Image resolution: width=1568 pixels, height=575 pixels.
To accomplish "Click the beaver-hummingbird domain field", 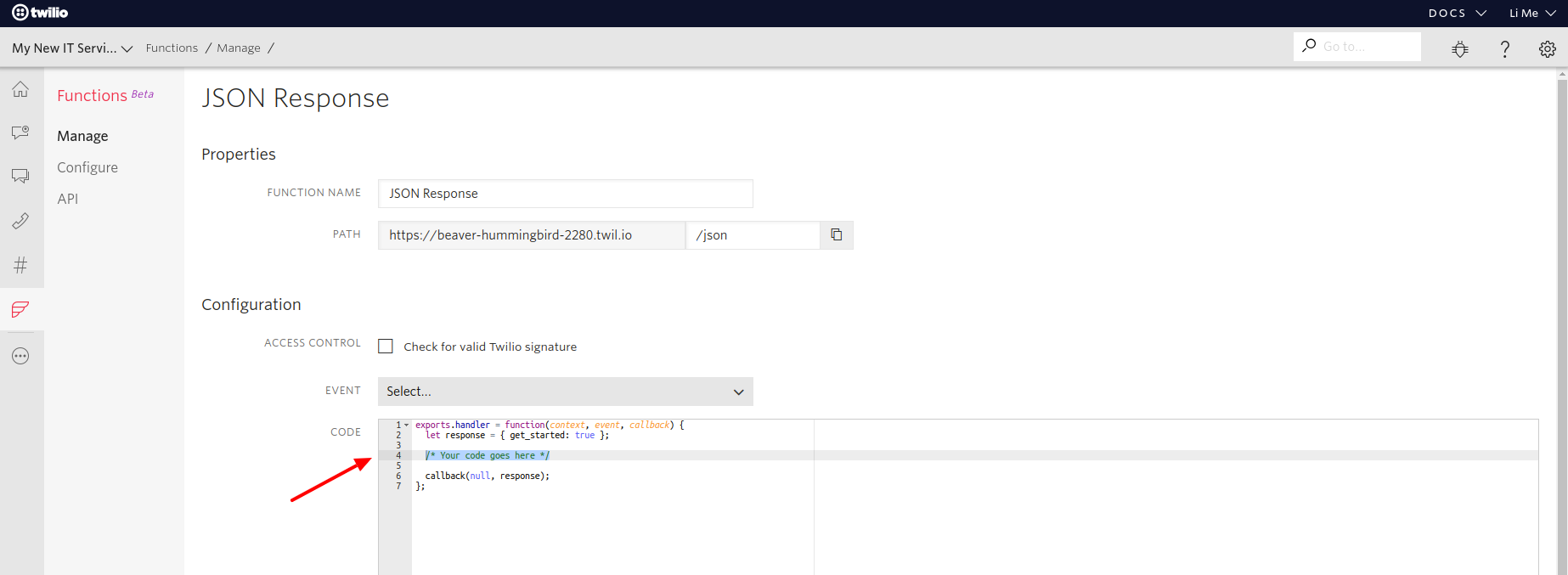I will 532,235.
